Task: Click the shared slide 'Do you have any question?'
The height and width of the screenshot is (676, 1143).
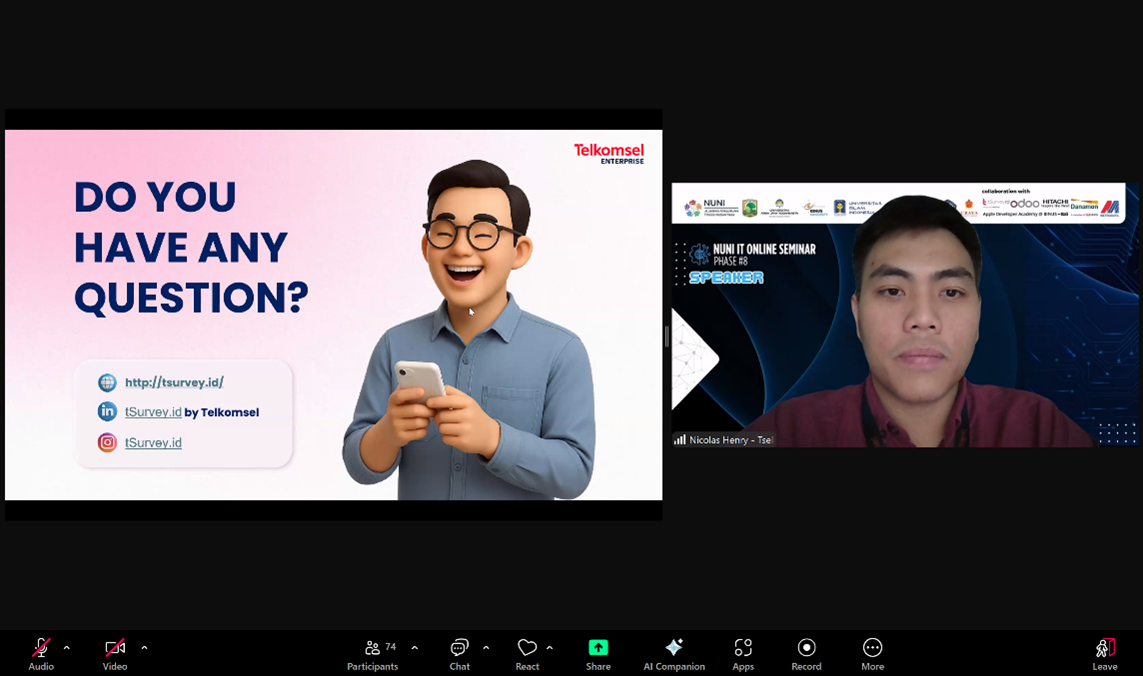Action: coord(334,315)
